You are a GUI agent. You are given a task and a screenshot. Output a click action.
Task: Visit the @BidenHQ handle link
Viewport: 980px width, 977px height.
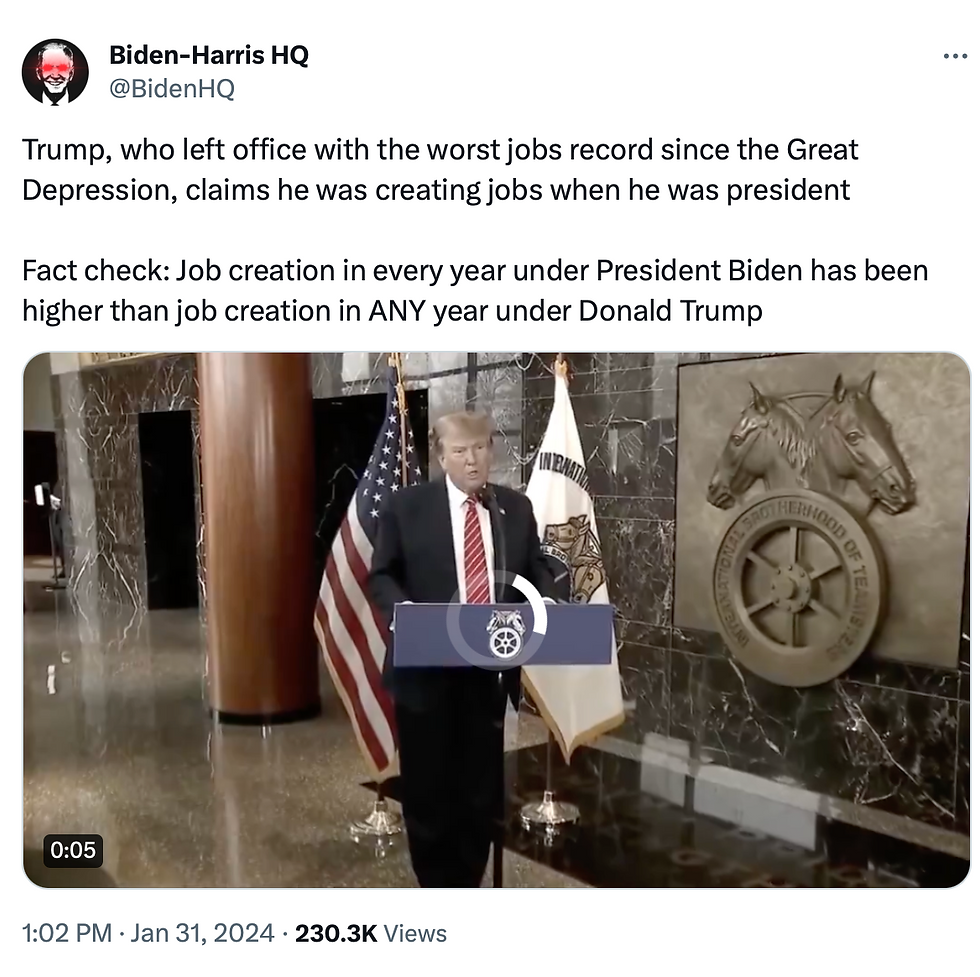coord(172,88)
